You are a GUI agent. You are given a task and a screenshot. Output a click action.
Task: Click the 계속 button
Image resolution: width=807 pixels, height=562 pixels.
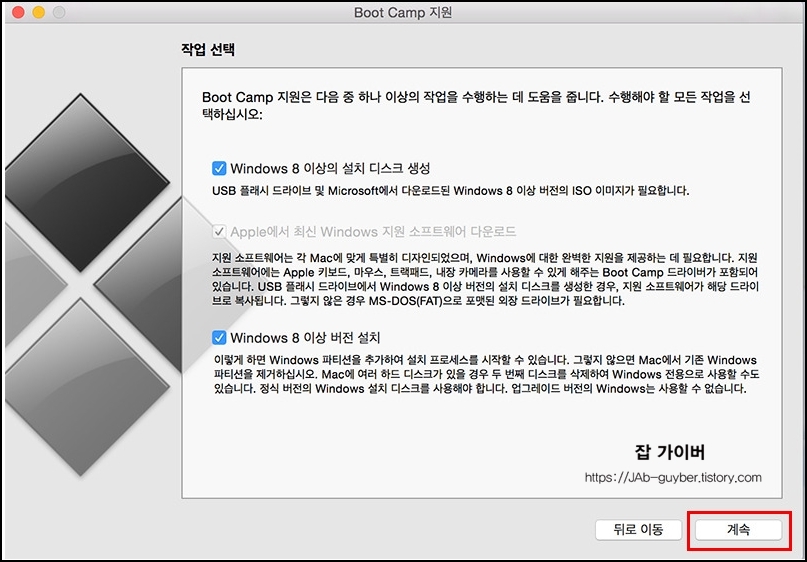pyautogui.click(x=738, y=530)
